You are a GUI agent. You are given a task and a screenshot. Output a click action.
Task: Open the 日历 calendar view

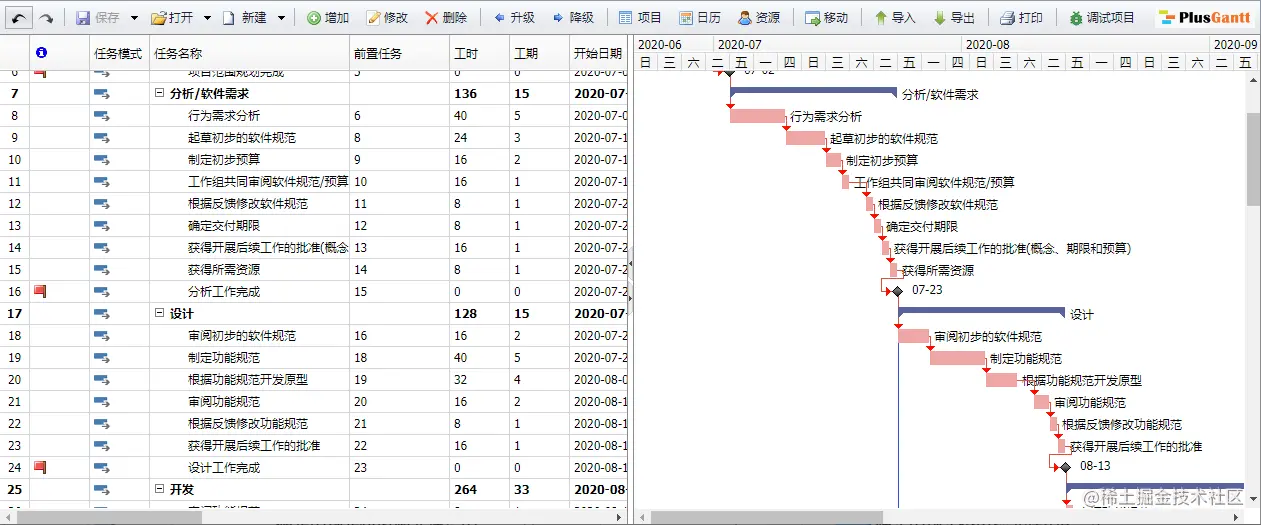coord(699,18)
